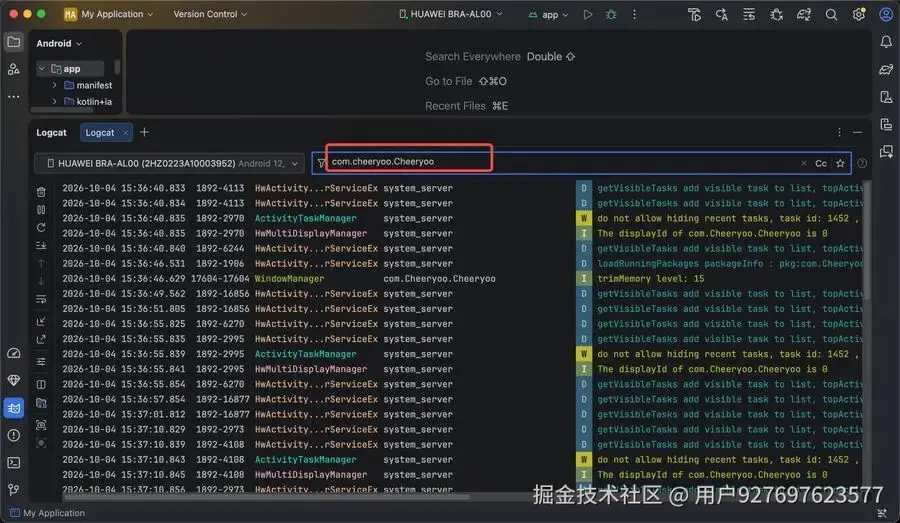Open the Project tool window folder icon

coord(14,42)
